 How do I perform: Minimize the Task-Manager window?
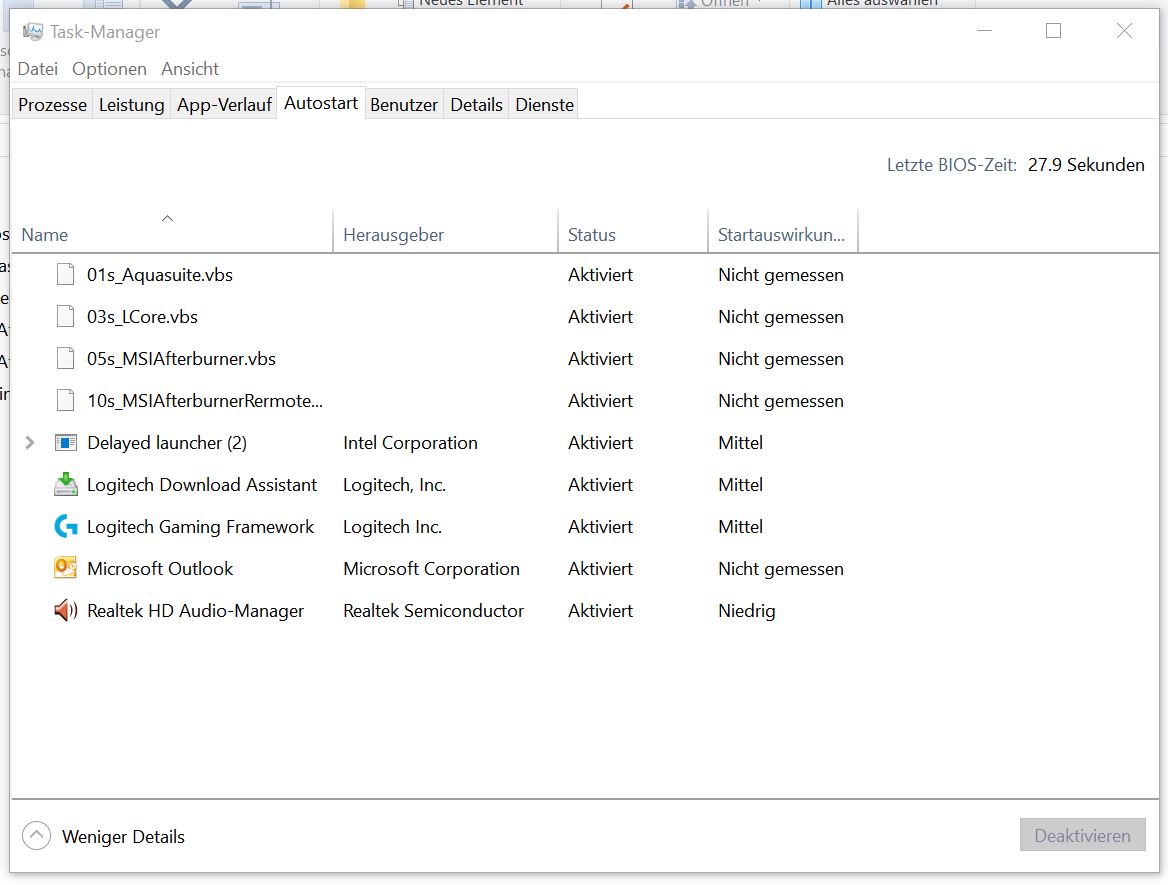985,31
